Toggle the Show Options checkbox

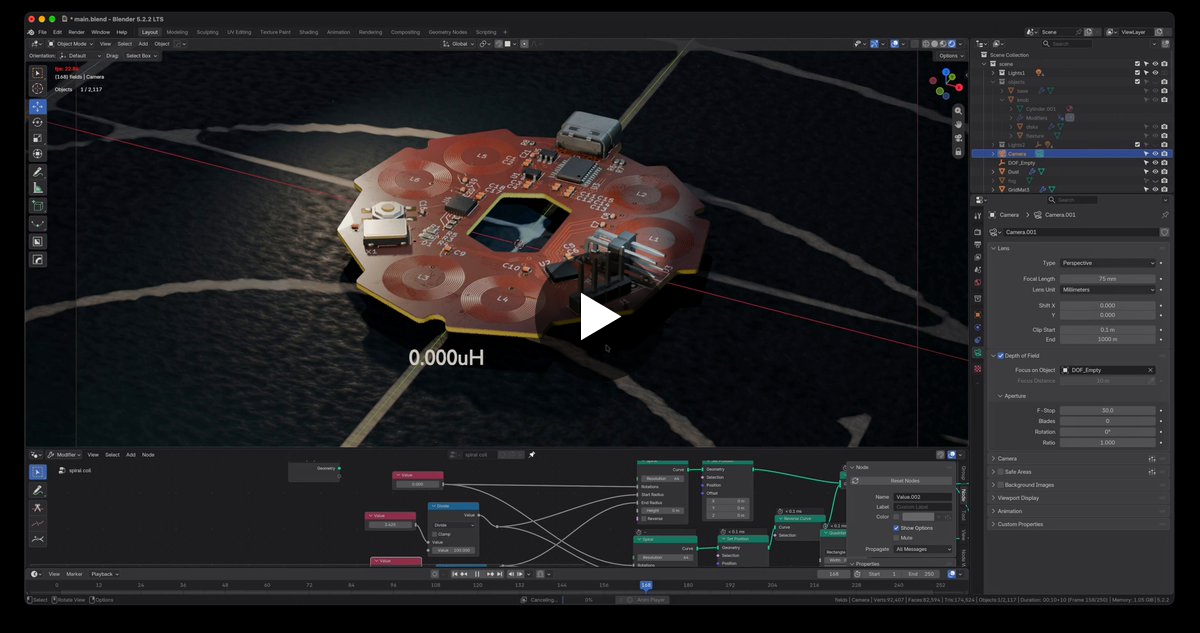[x=897, y=528]
